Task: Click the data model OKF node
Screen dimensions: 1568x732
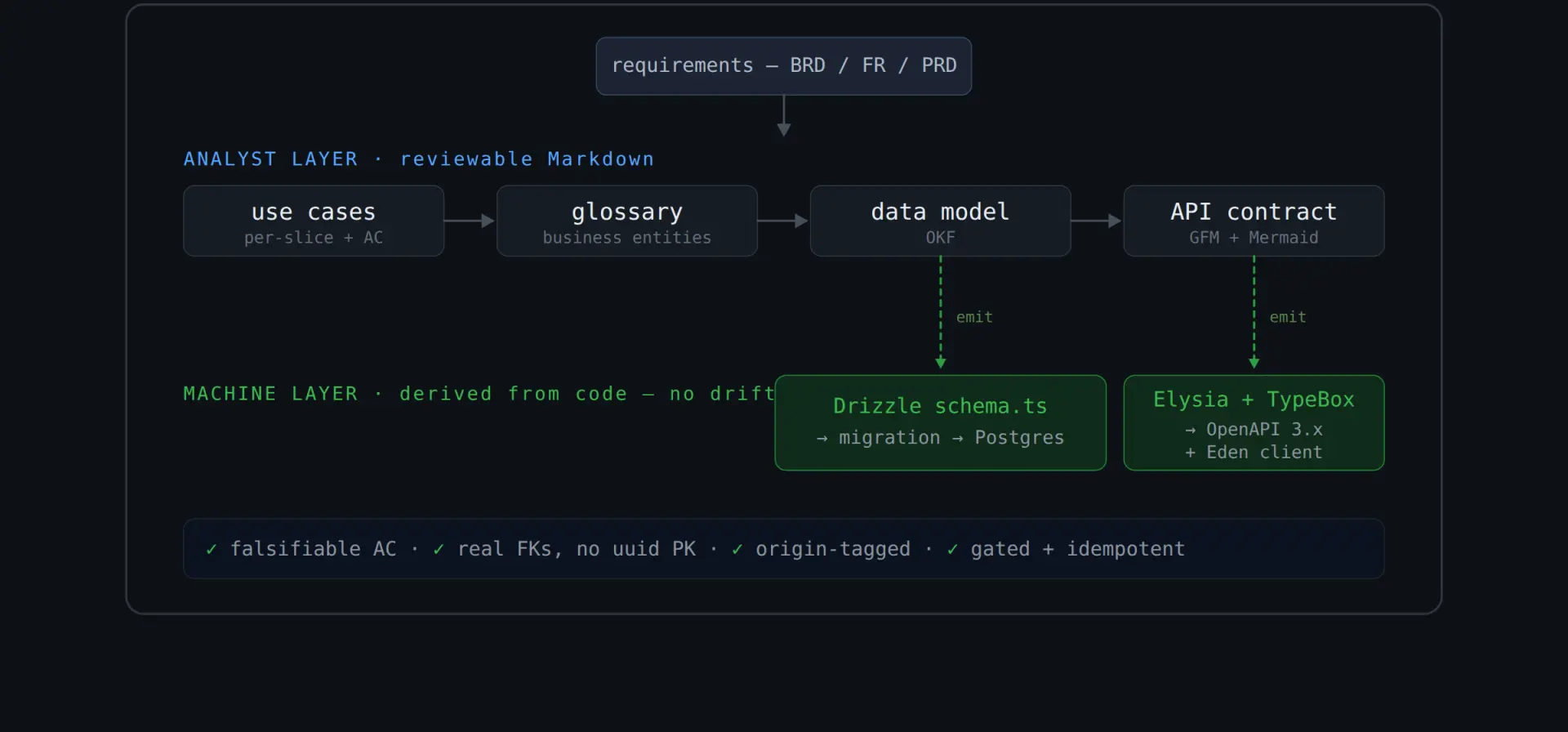Action: 940,221
